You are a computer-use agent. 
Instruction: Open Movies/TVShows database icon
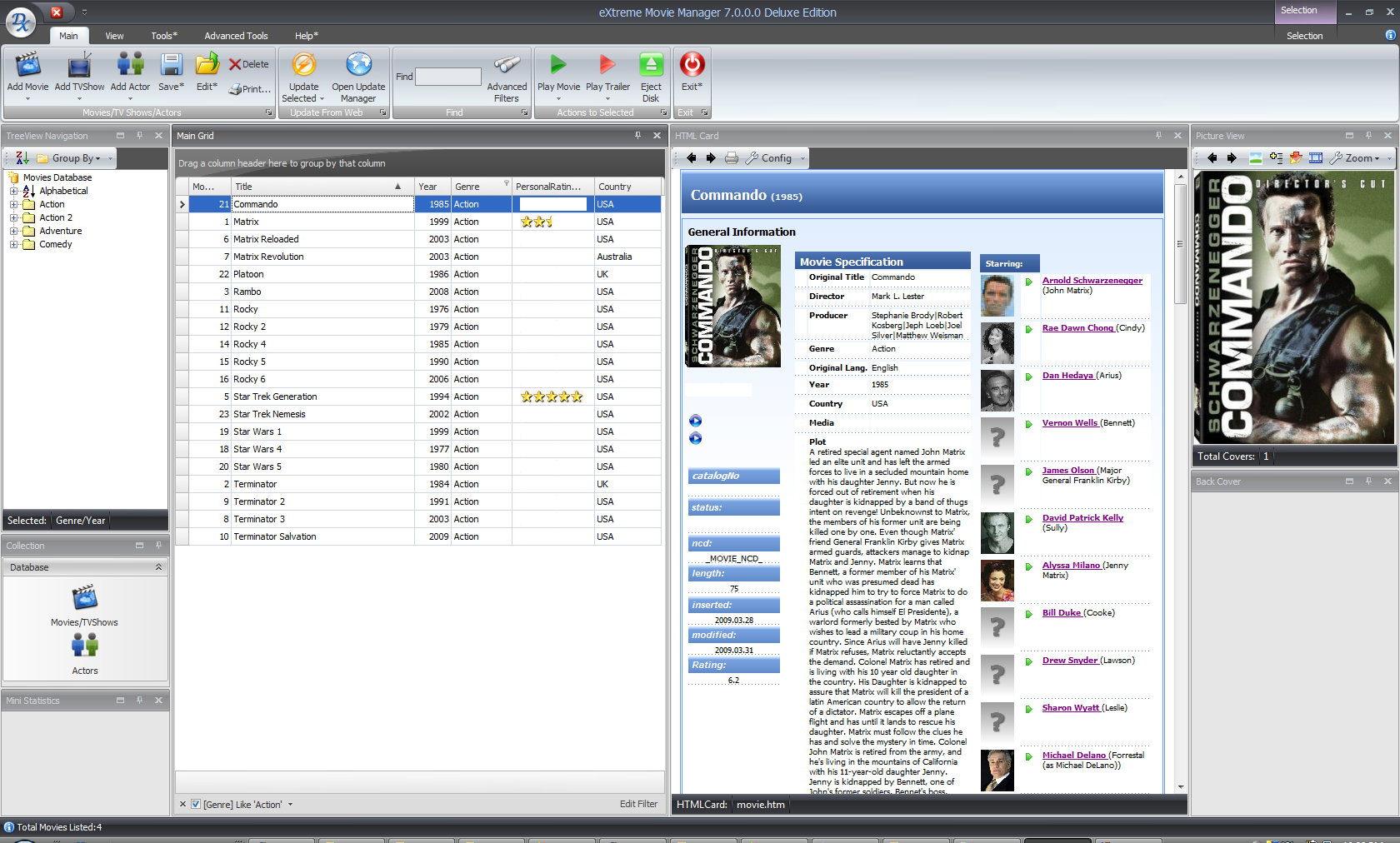point(84,597)
